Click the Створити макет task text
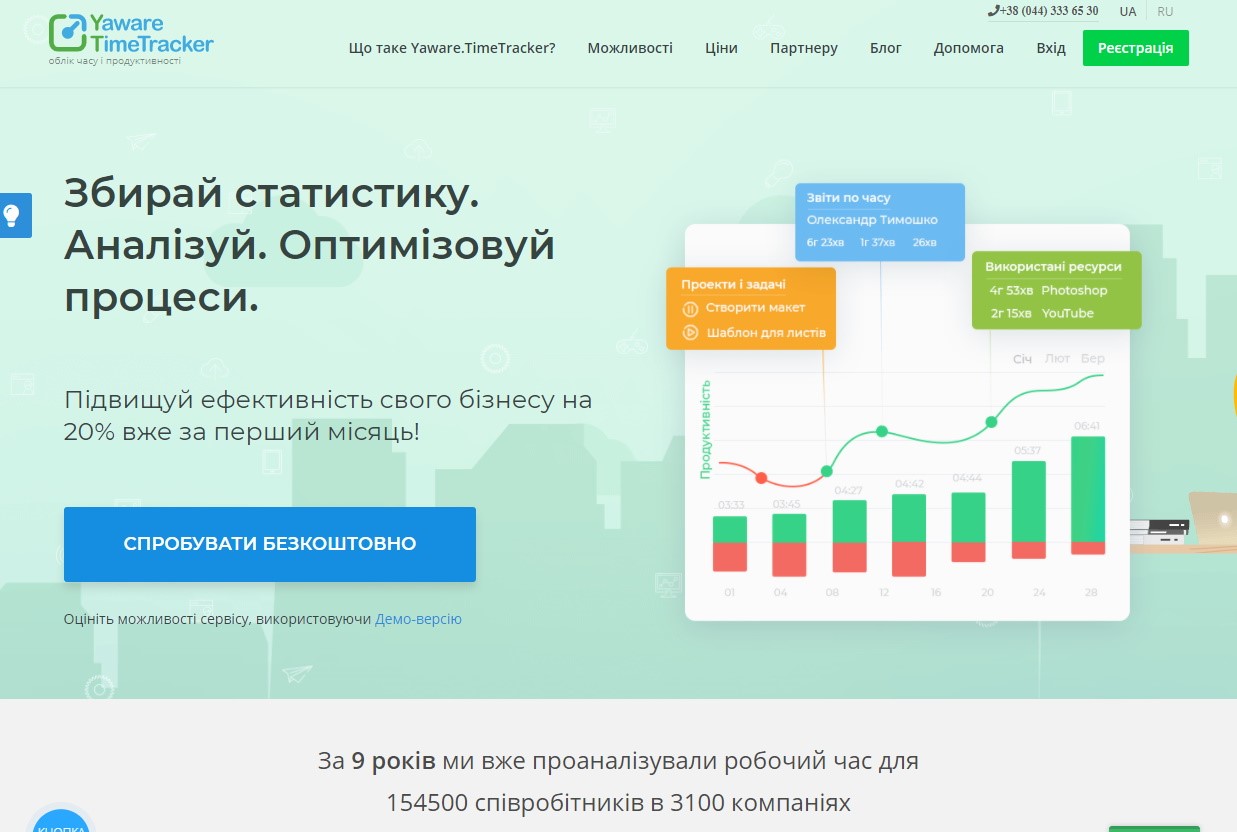Screen dimensions: 1237x832 [755, 308]
